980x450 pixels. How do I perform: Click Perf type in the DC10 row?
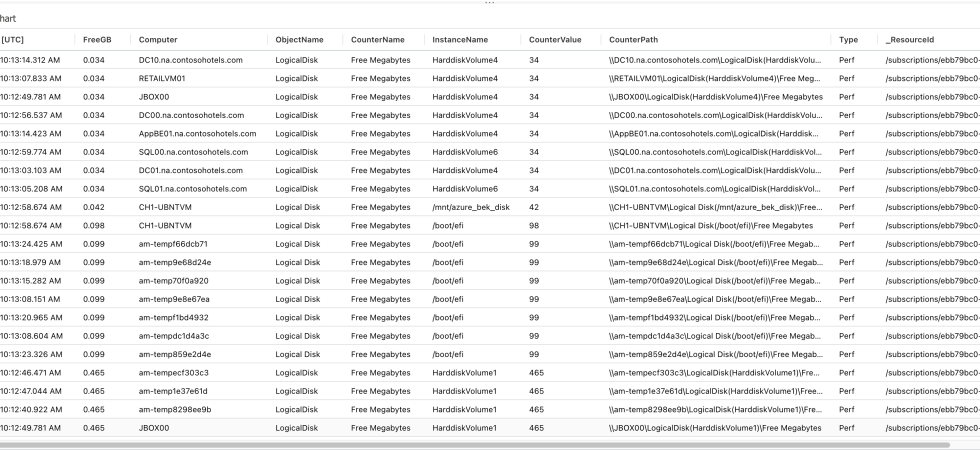(847, 60)
